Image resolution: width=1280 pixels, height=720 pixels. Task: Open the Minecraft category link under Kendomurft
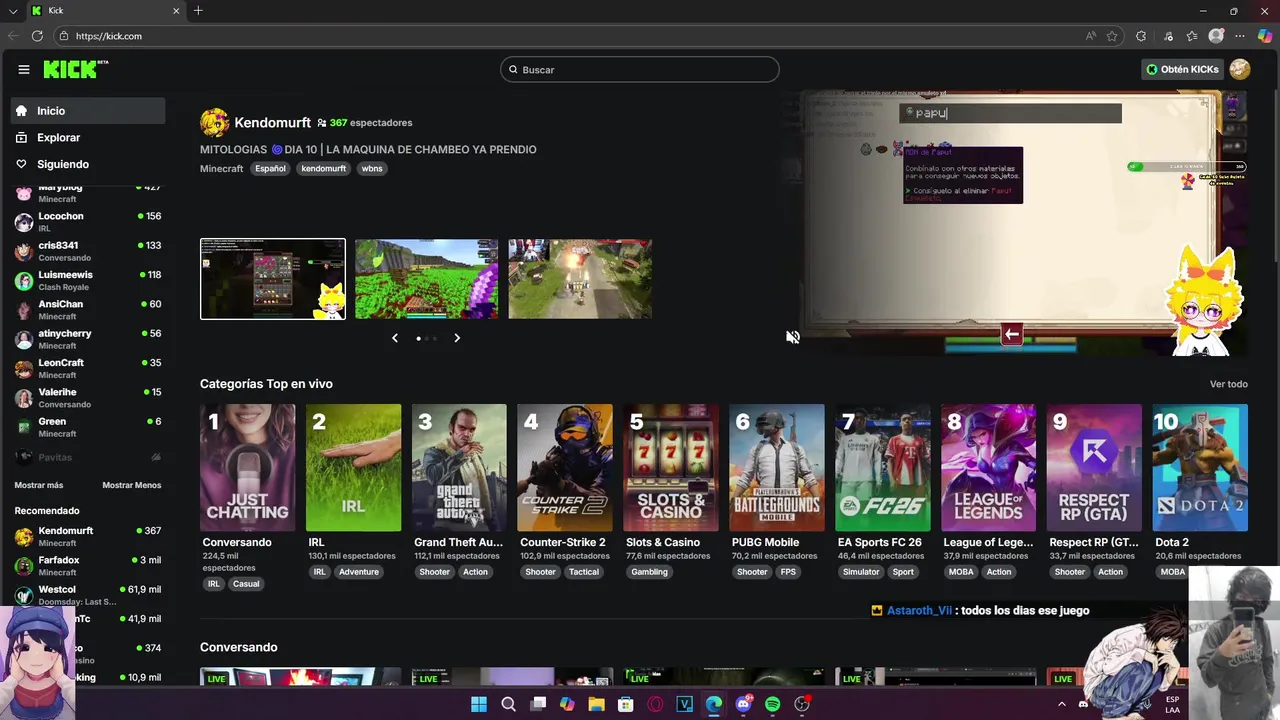coord(221,168)
